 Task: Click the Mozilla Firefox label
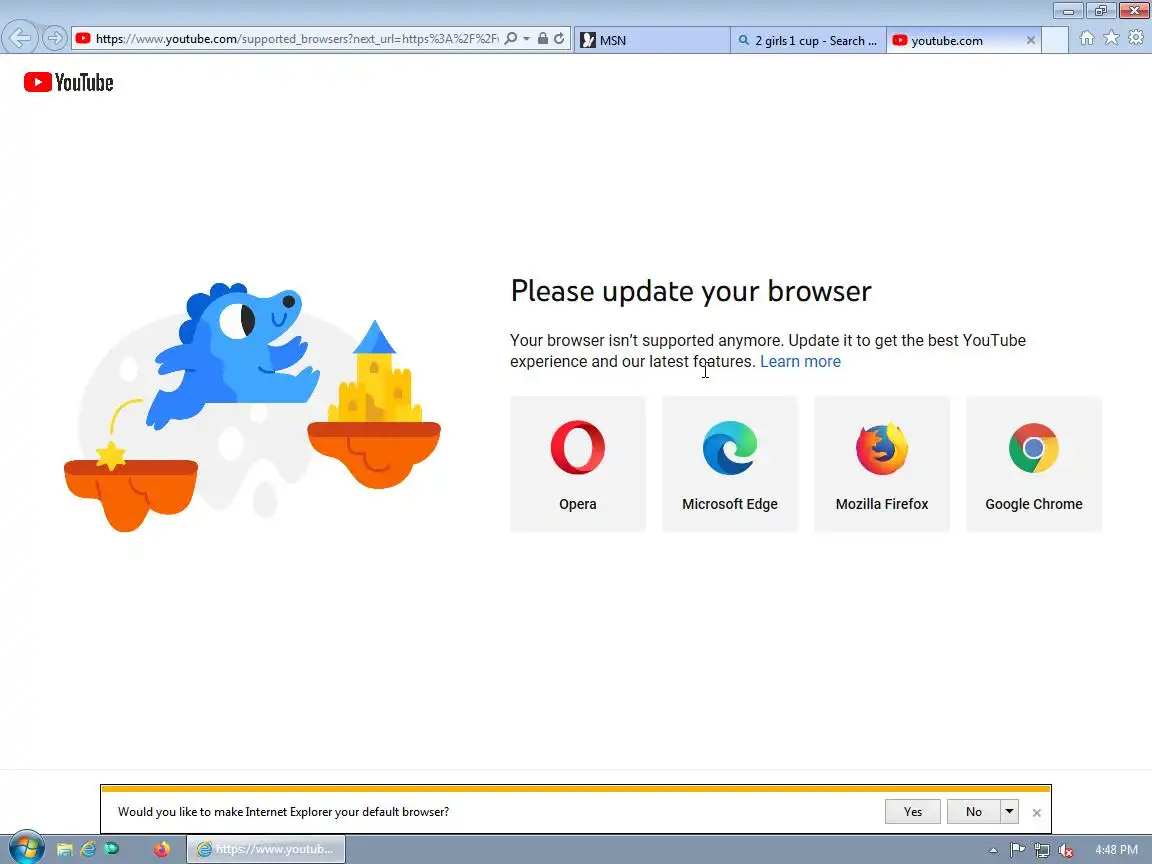(x=882, y=504)
